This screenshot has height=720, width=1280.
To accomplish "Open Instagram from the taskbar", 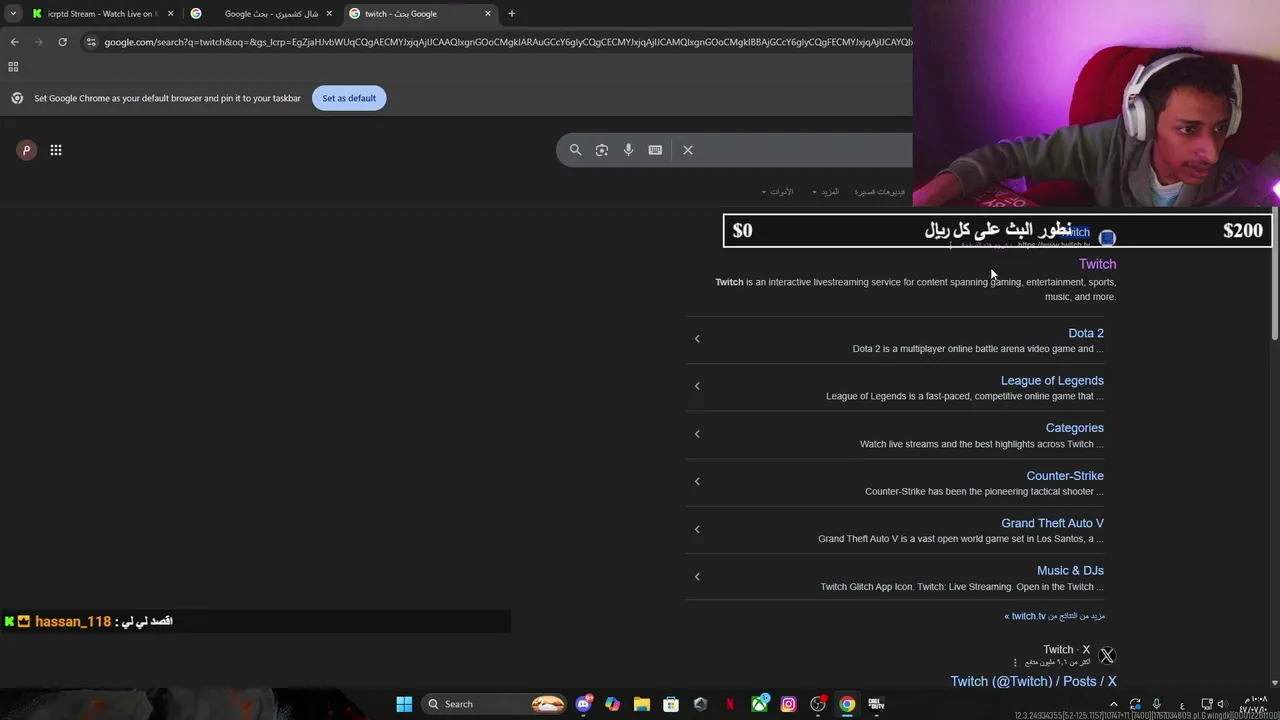I will point(789,704).
